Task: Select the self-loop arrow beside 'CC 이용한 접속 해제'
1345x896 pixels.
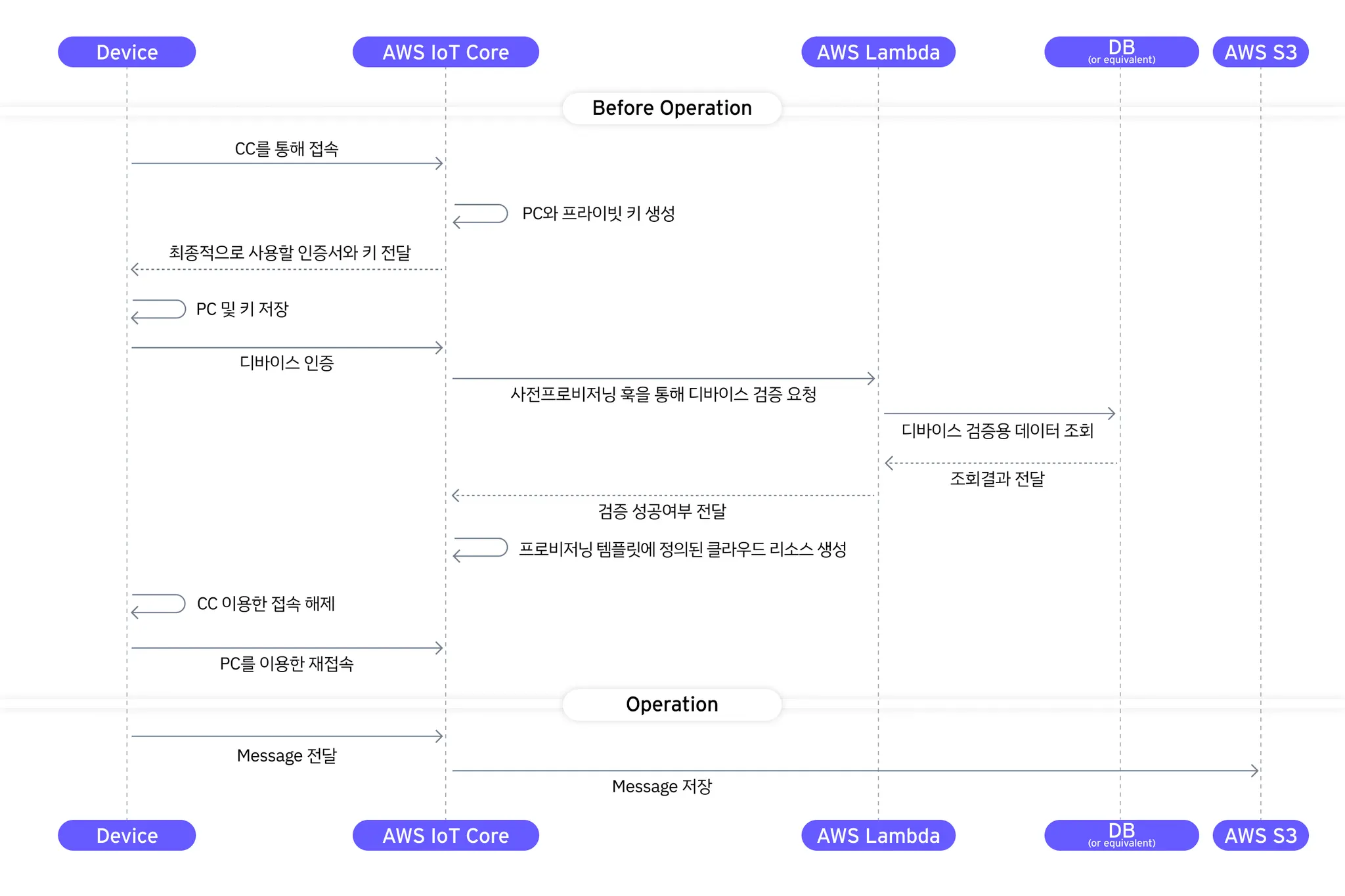Action: point(159,605)
